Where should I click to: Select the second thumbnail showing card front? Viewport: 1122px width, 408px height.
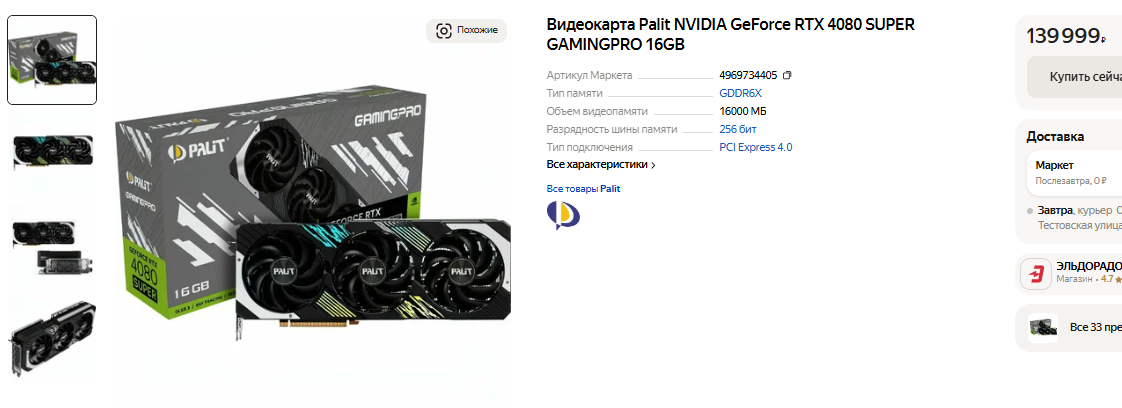(52, 150)
